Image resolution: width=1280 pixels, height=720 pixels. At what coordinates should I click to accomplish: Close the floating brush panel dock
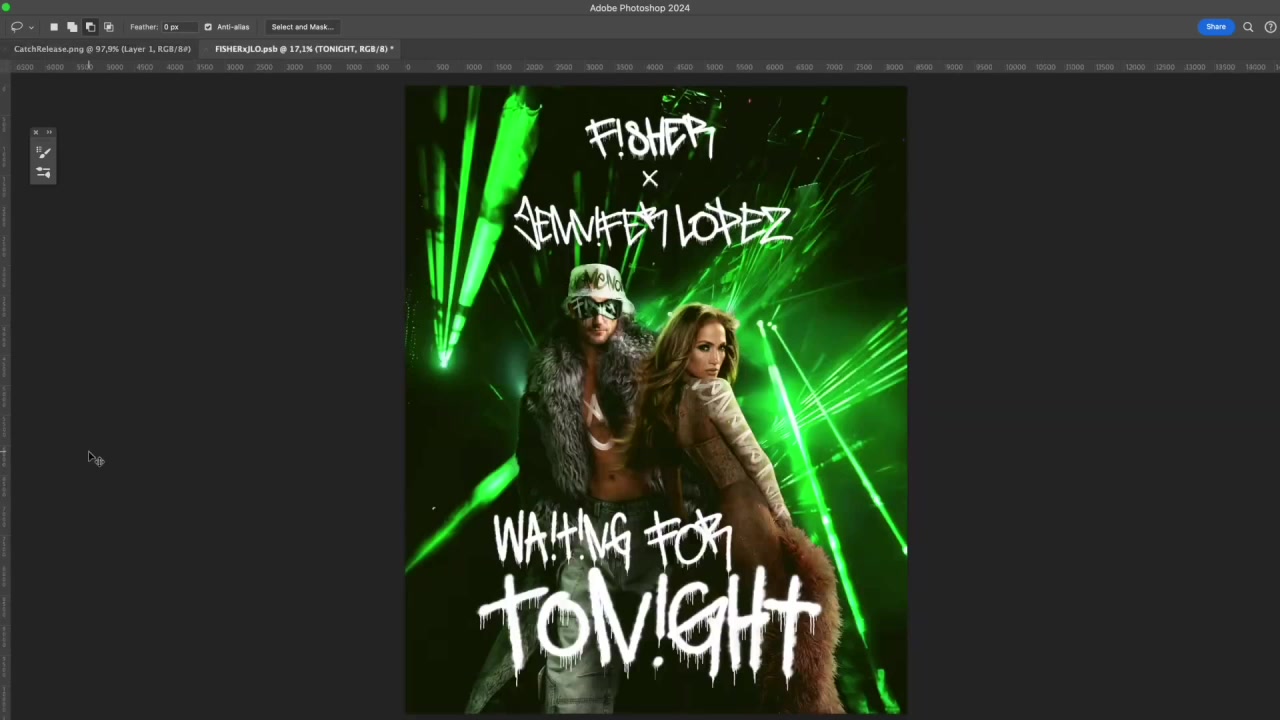[x=36, y=132]
